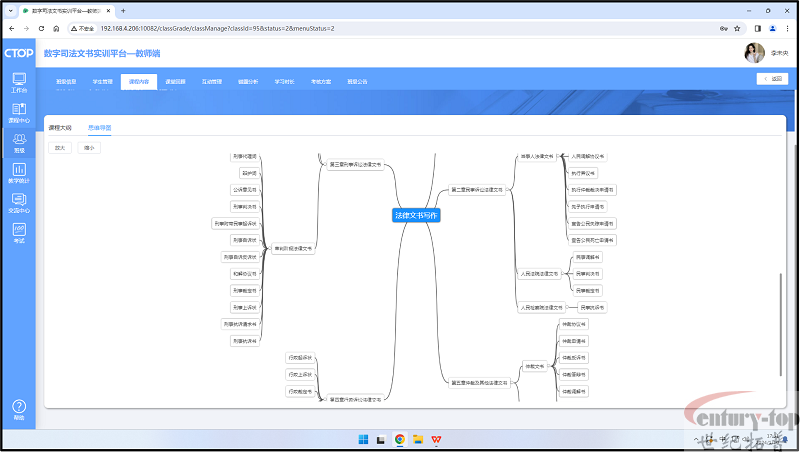Image resolution: width=800 pixels, height=452 pixels.
Task: Click the saved-password key icon
Action: click(723, 29)
